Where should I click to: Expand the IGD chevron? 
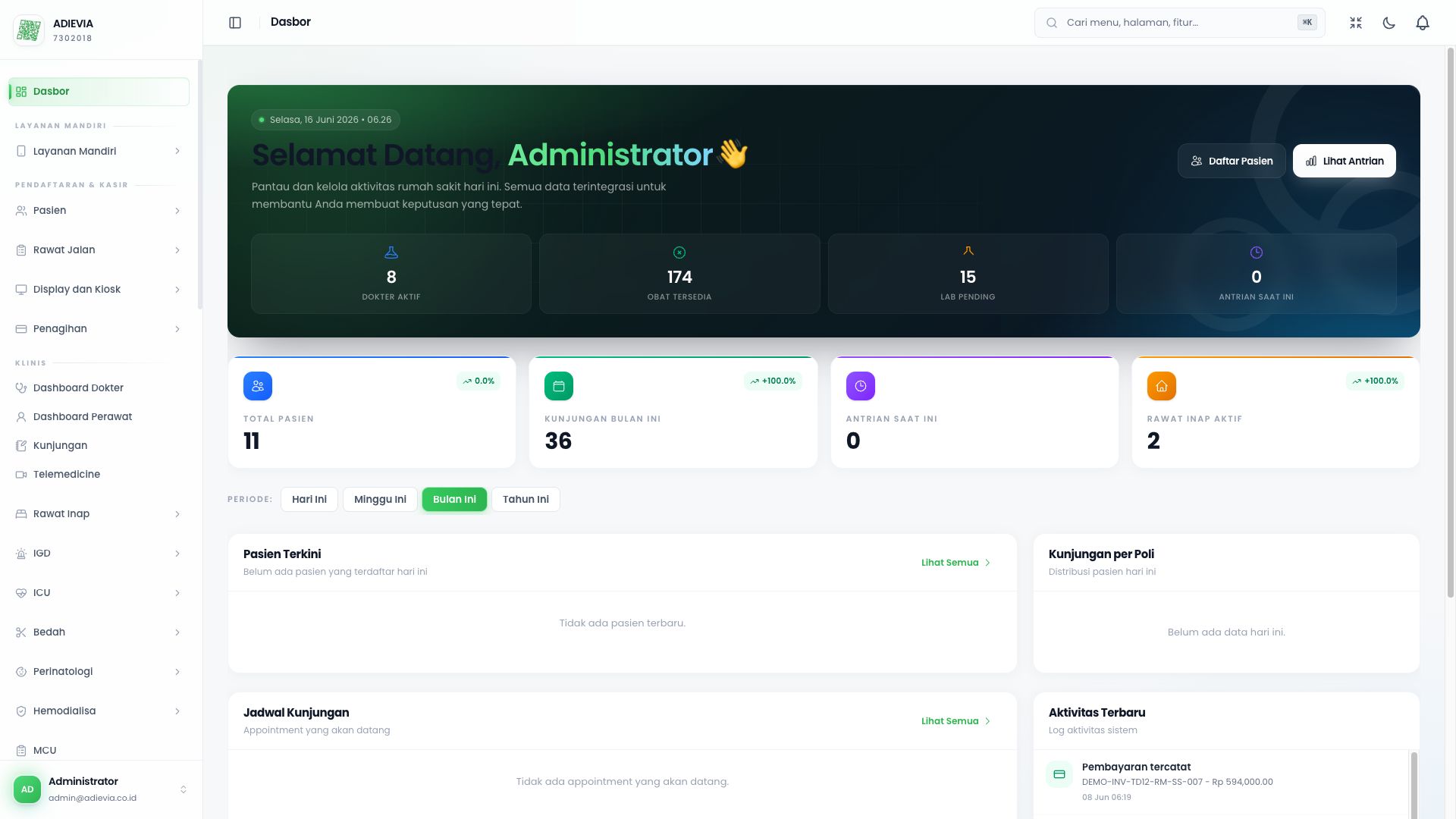(177, 554)
